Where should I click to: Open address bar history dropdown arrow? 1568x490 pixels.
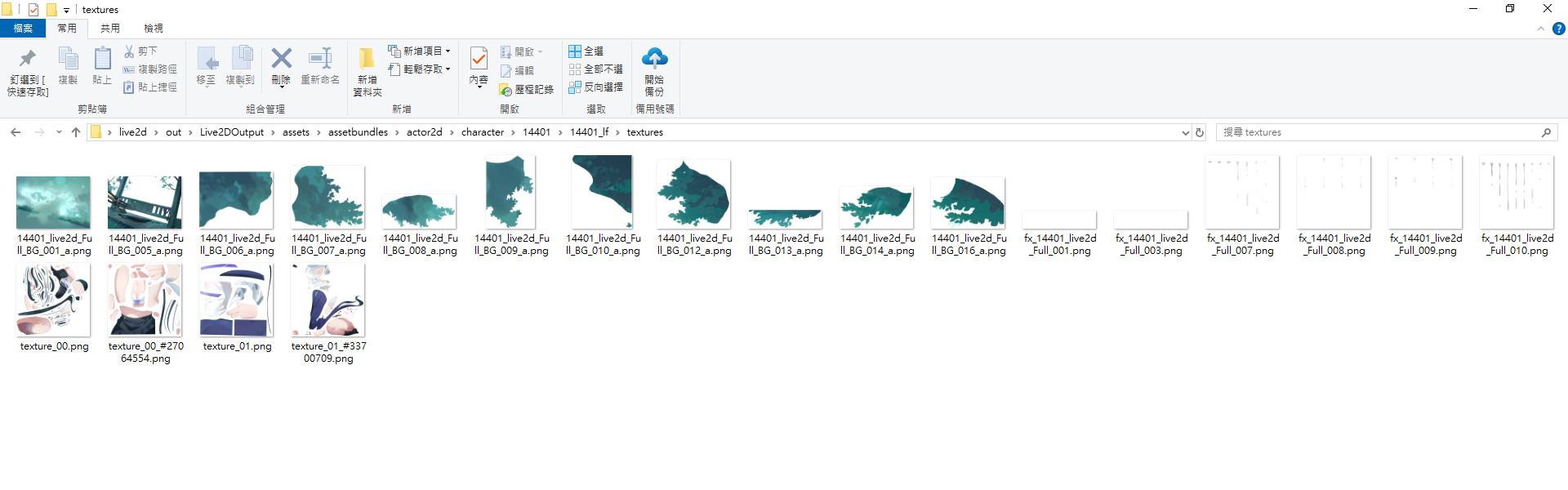[1185, 132]
